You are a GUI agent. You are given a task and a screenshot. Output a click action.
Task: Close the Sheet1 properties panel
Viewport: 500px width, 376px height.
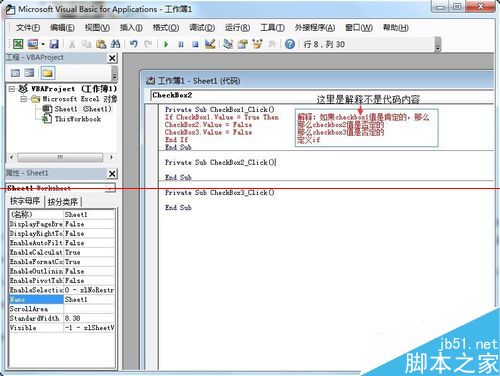point(112,174)
